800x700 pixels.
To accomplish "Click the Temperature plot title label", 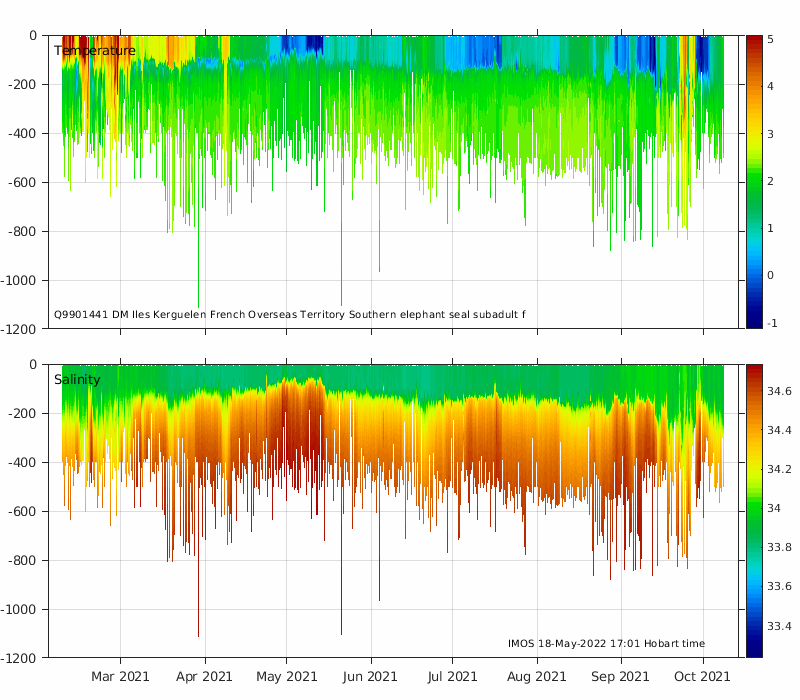I will point(94,51).
